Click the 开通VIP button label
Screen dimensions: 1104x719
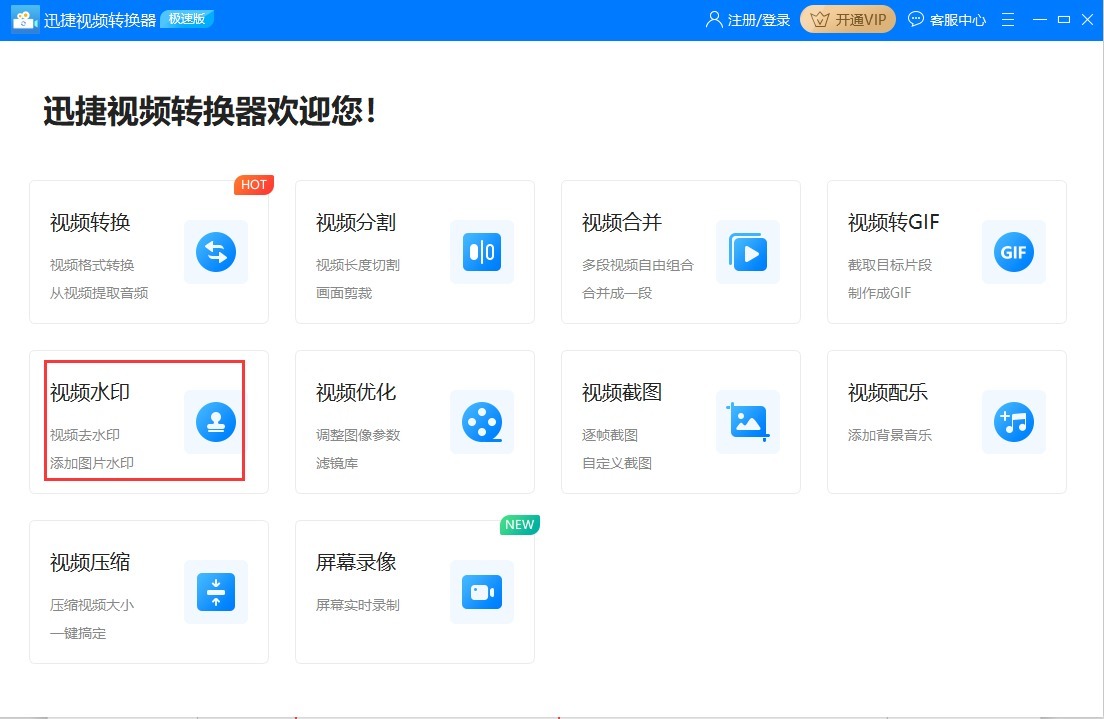coord(860,20)
